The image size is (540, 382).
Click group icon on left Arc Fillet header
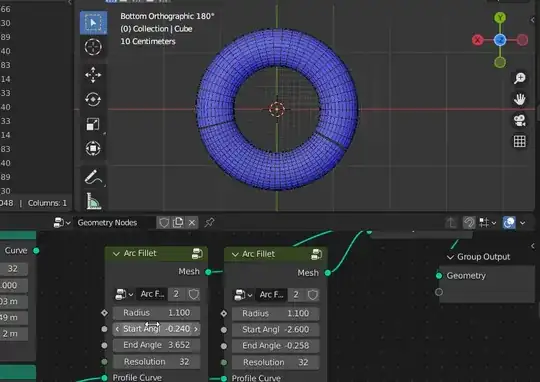[197, 254]
